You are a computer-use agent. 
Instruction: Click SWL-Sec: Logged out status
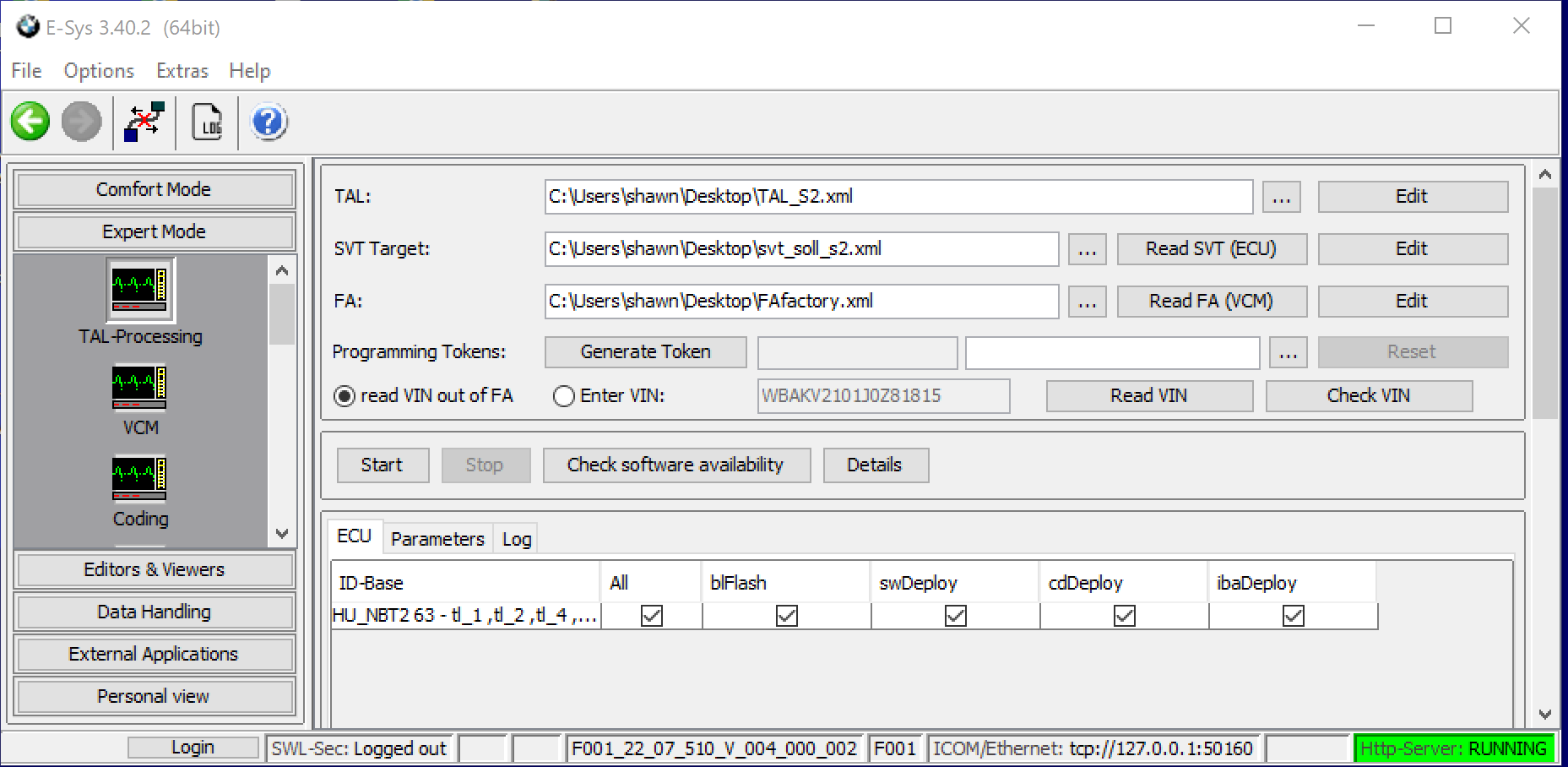pos(359,748)
